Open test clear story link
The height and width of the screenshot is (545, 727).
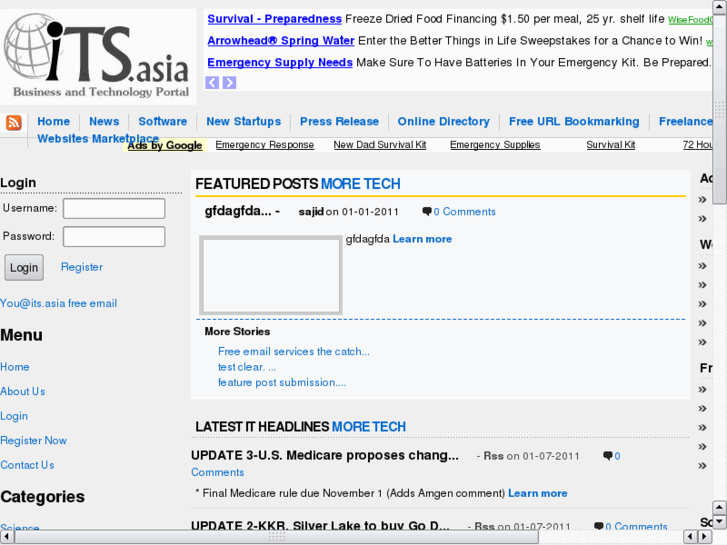click(247, 367)
